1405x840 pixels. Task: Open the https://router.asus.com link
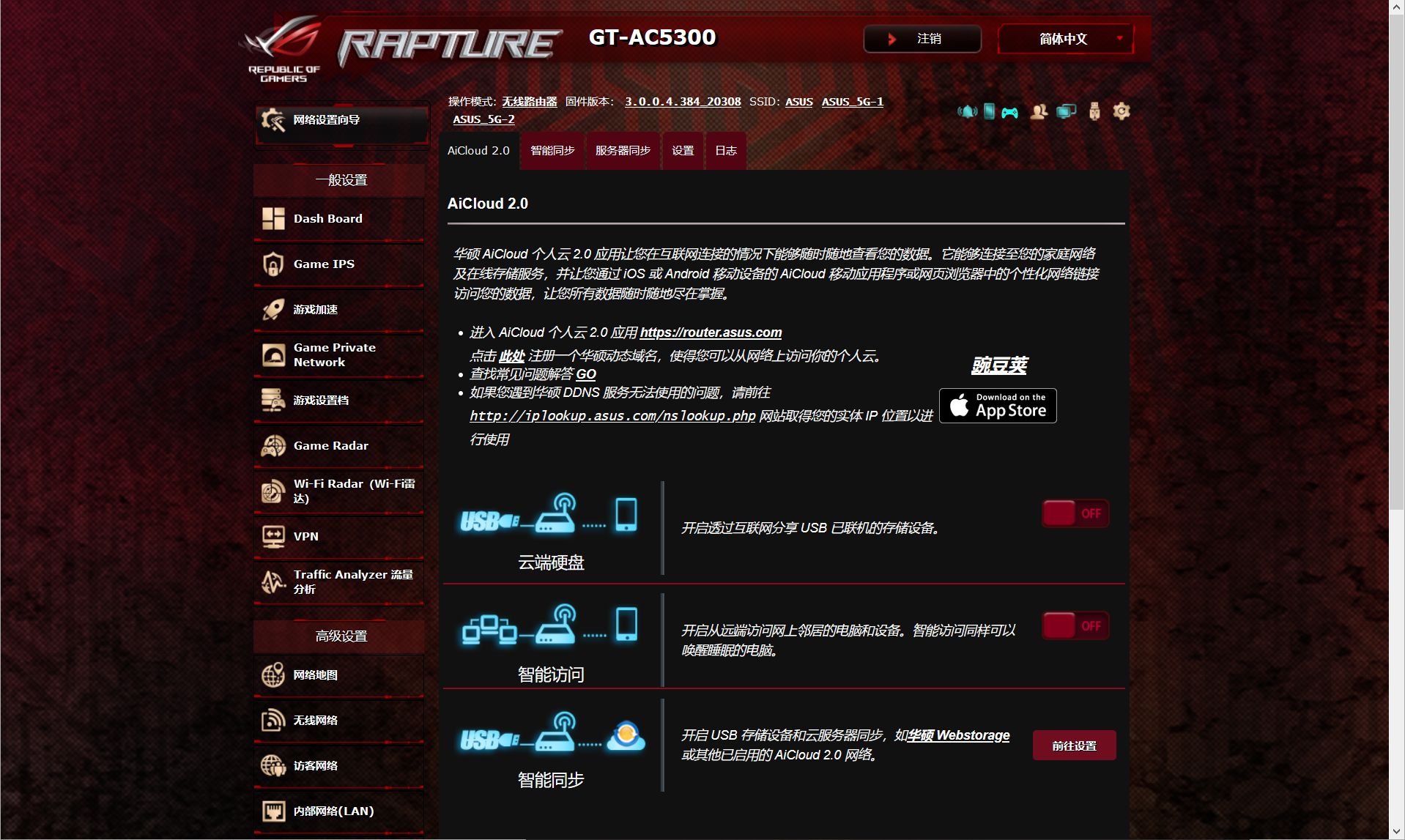tap(711, 332)
